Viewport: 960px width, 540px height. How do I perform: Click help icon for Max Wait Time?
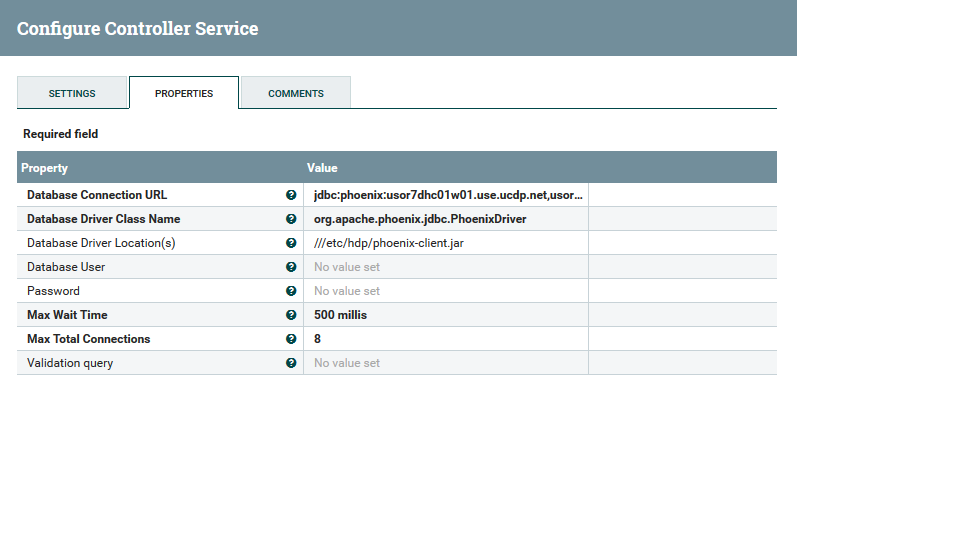[291, 315]
